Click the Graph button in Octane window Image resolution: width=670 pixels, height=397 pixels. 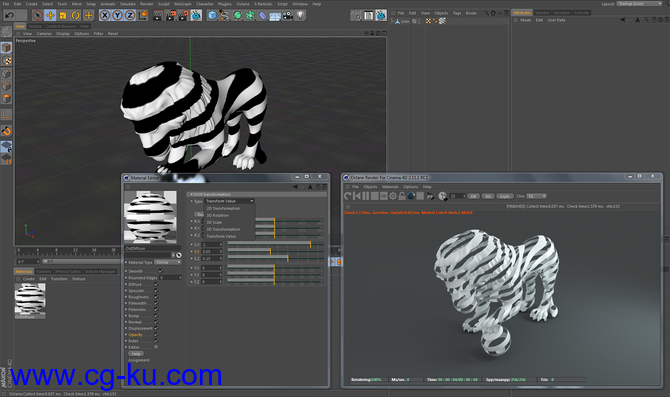[505, 196]
